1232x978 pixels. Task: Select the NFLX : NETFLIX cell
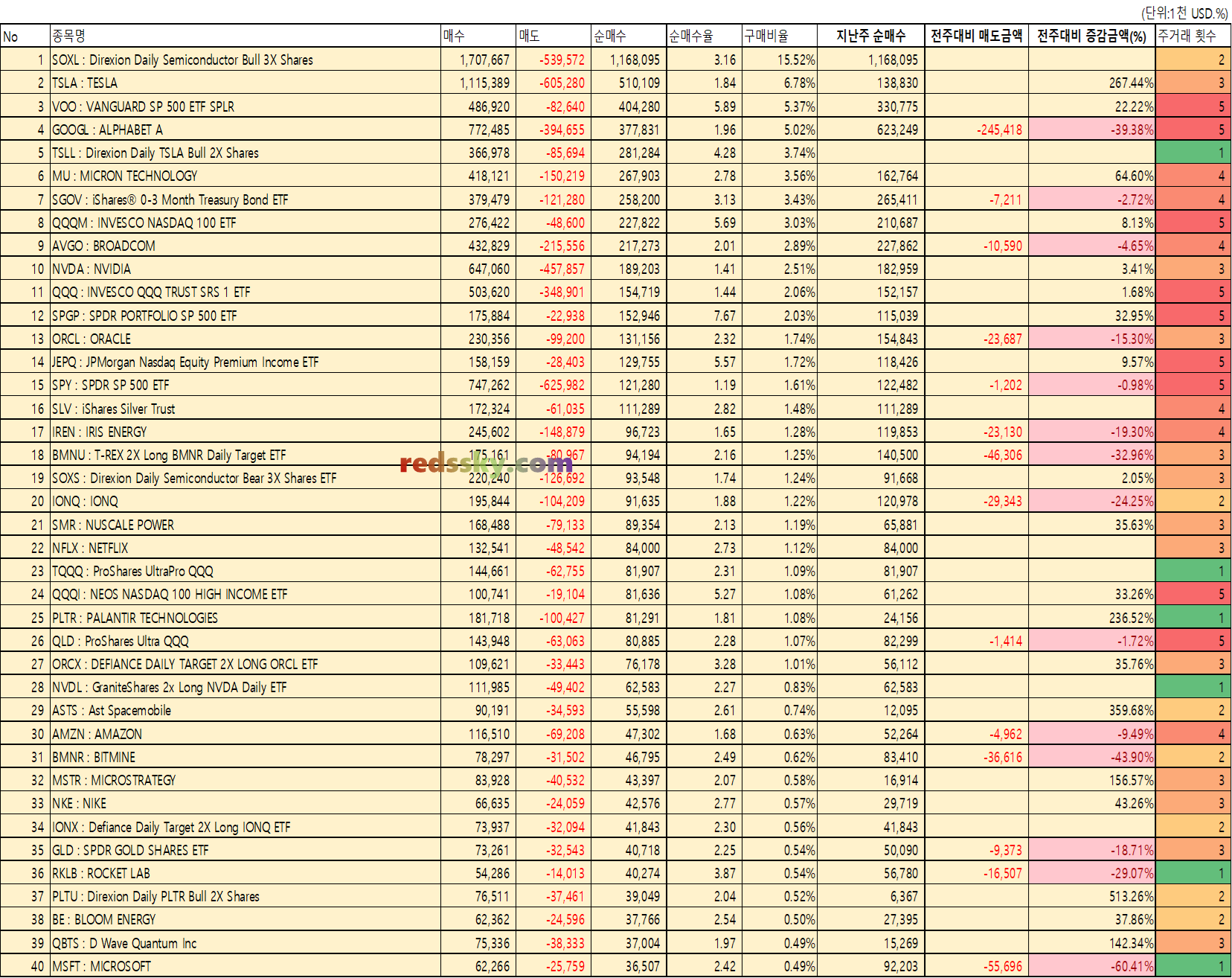click(246, 548)
